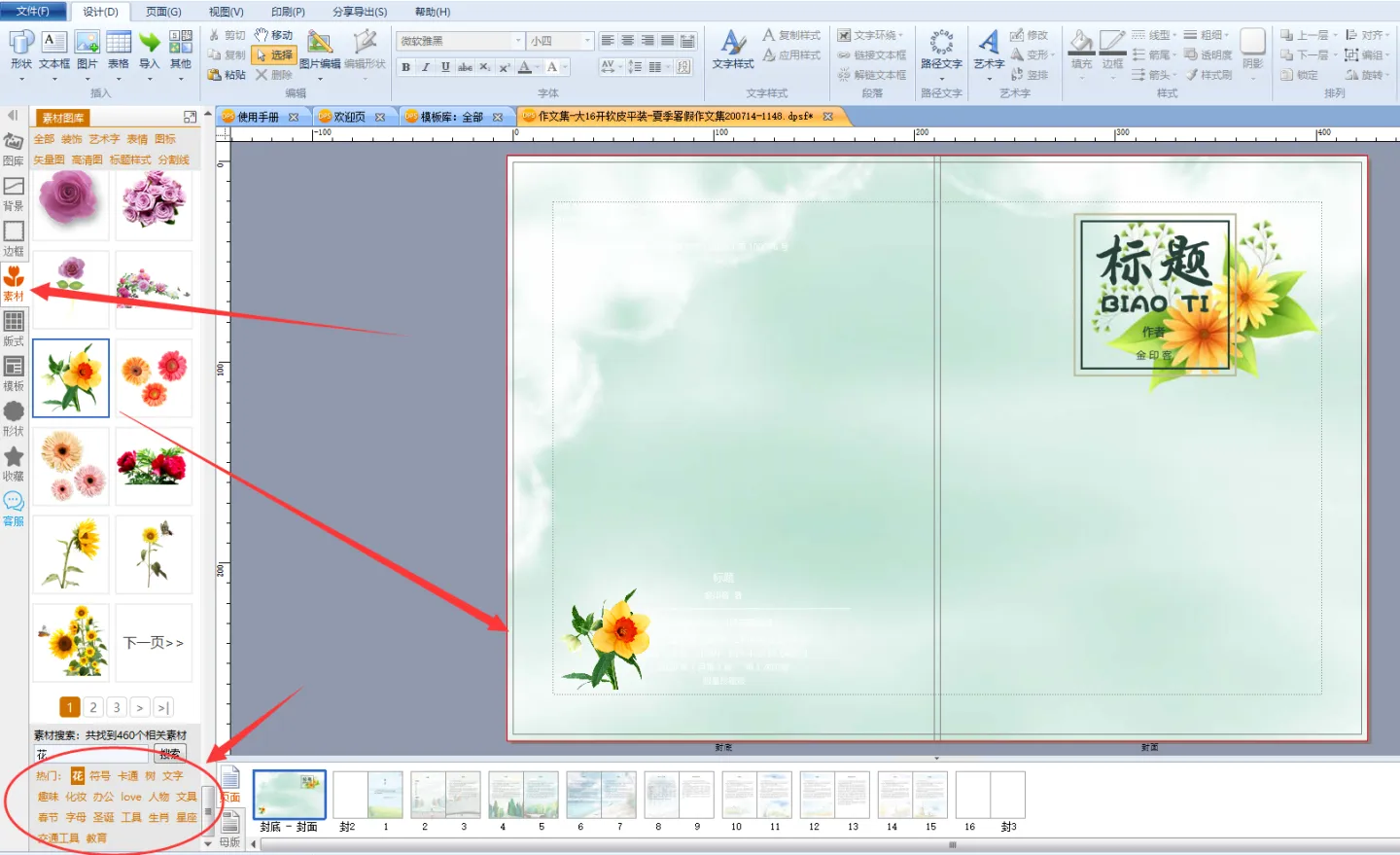The height and width of the screenshot is (855, 1400).
Task: Open the 版式 layout sidebar panel
Action: pyautogui.click(x=14, y=330)
